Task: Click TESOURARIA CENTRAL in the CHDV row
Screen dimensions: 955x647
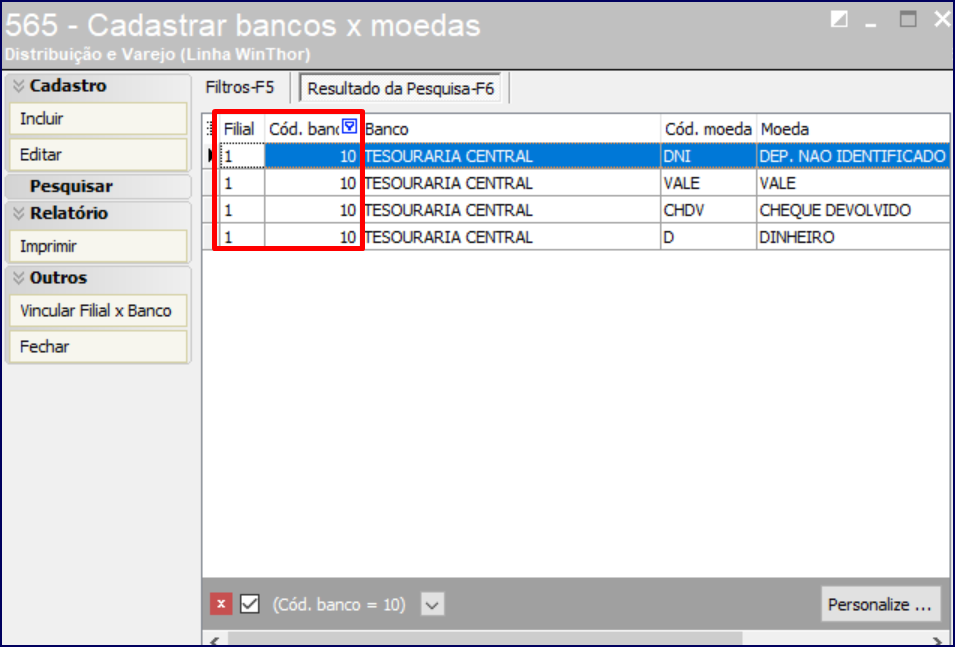Action: (x=511, y=210)
